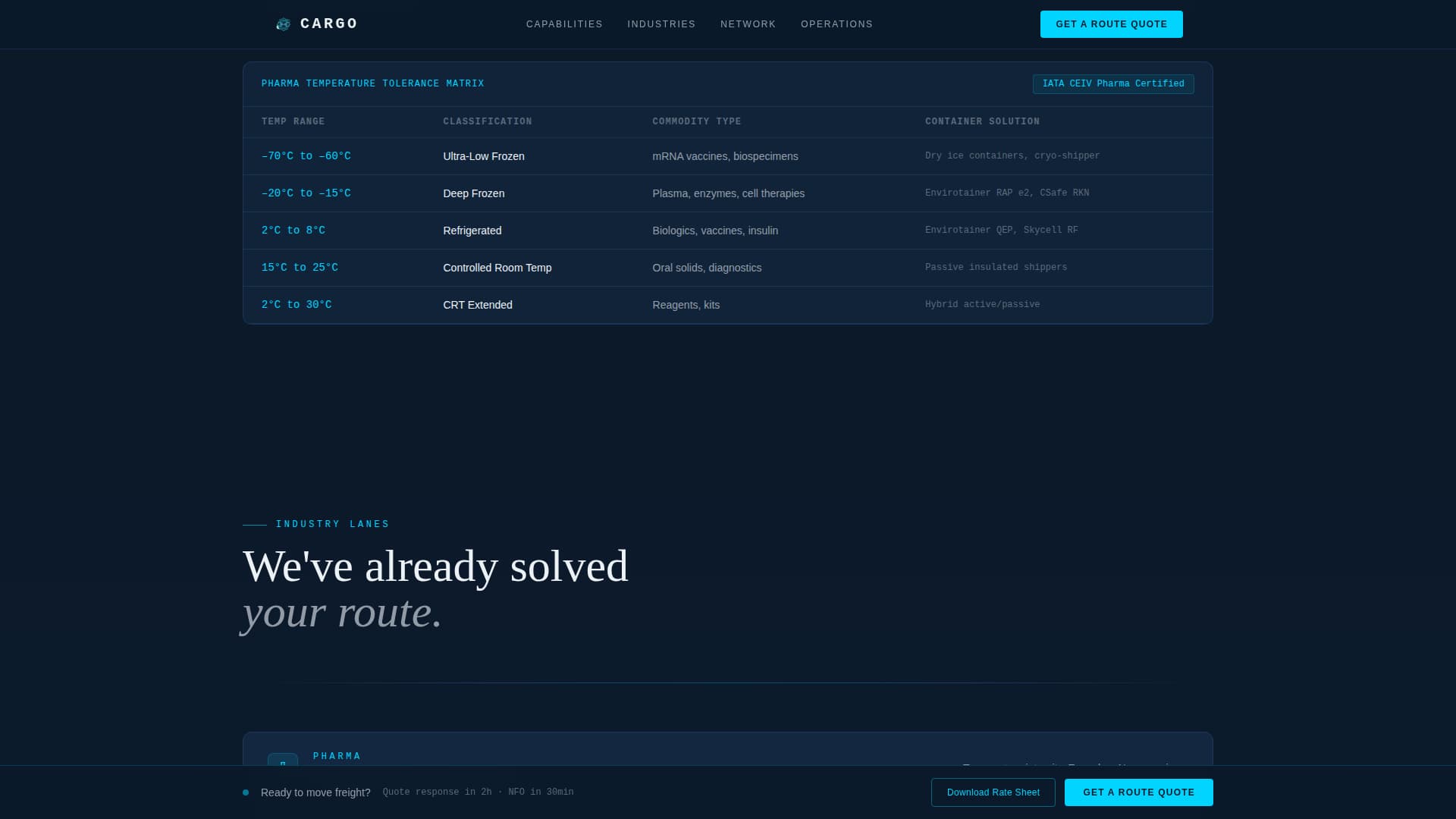The height and width of the screenshot is (819, 1456).
Task: Click the INDUSTRY LANES section label
Action: (332, 523)
